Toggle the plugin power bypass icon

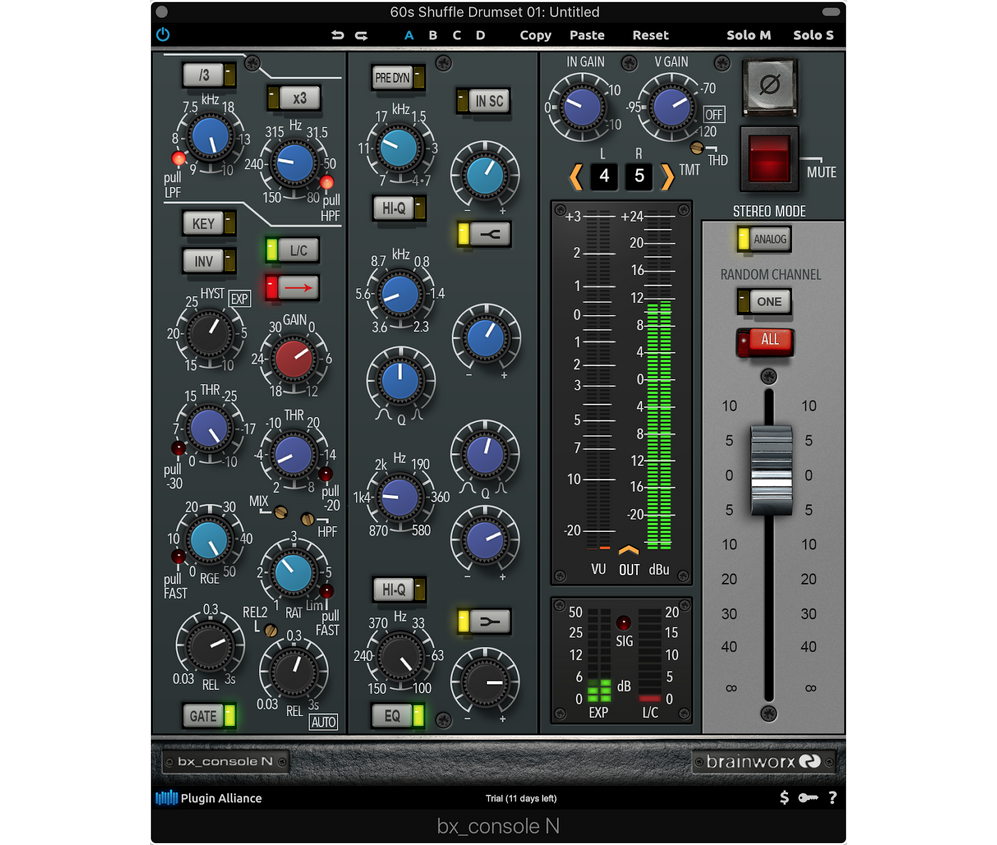tap(163, 35)
